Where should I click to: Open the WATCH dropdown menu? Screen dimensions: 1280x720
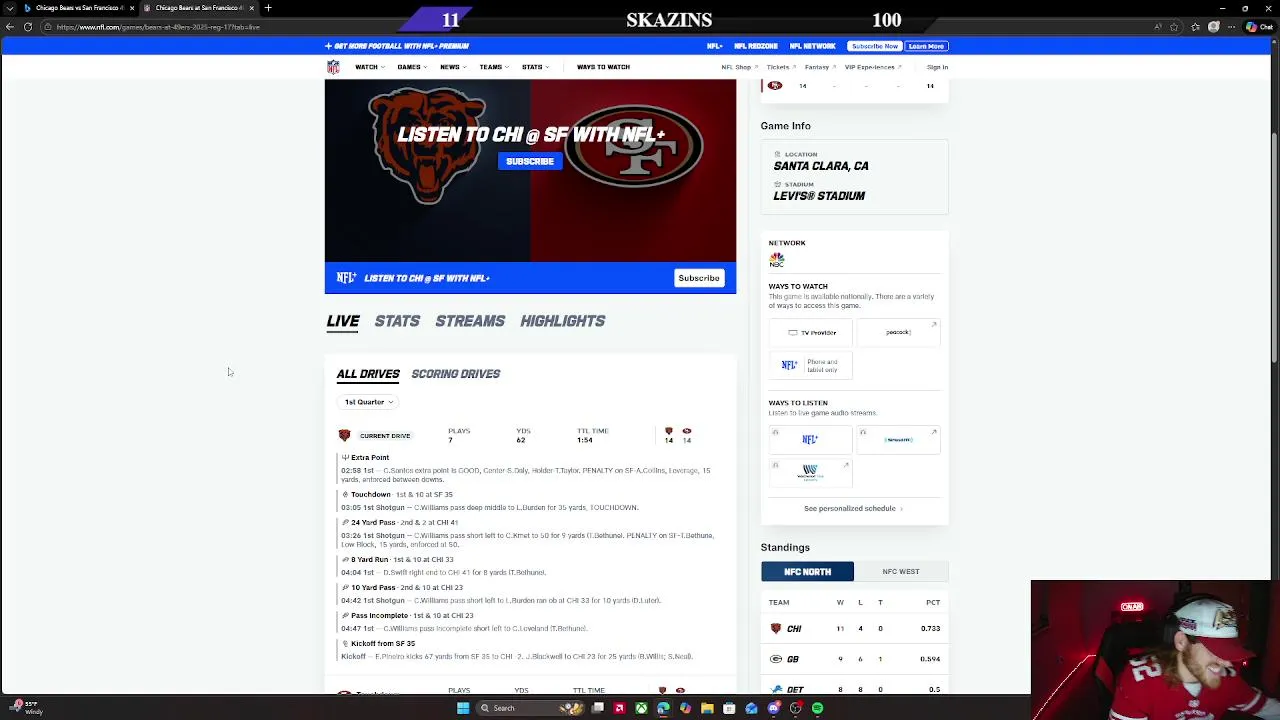[x=369, y=67]
